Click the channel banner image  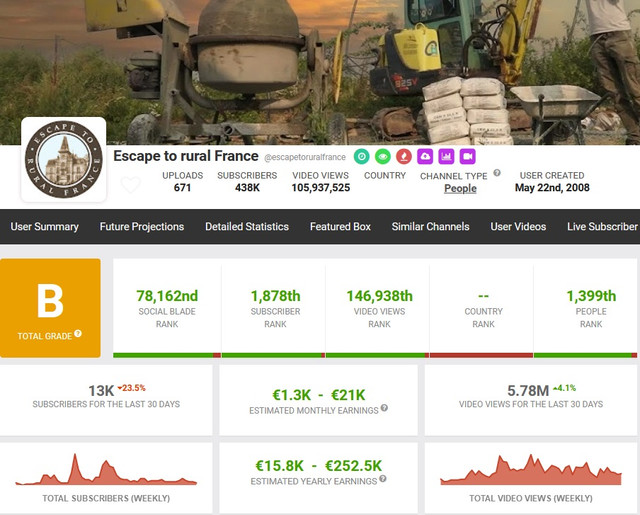[320, 72]
